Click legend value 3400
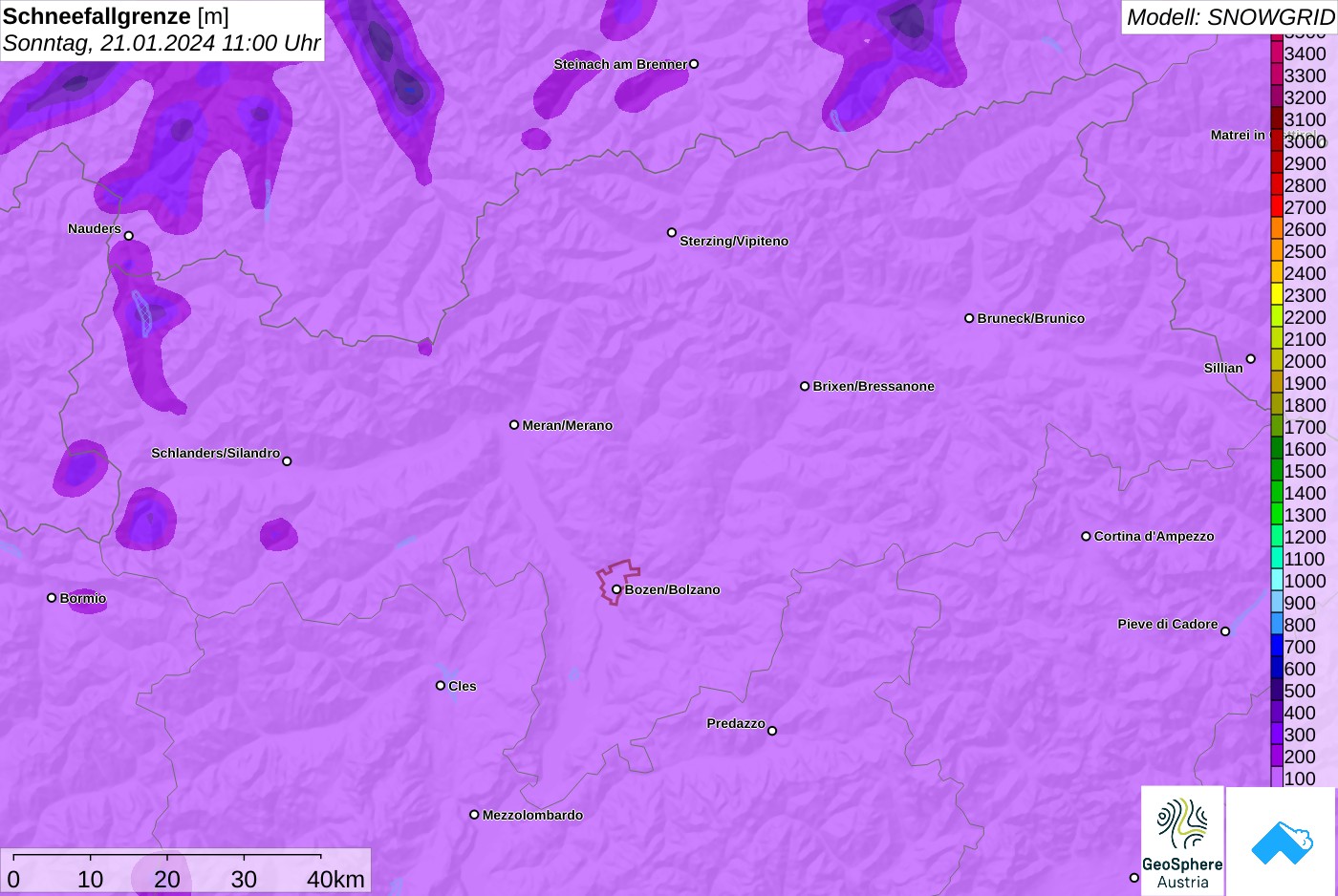Screen dimensions: 1338x896 click(x=1305, y=53)
